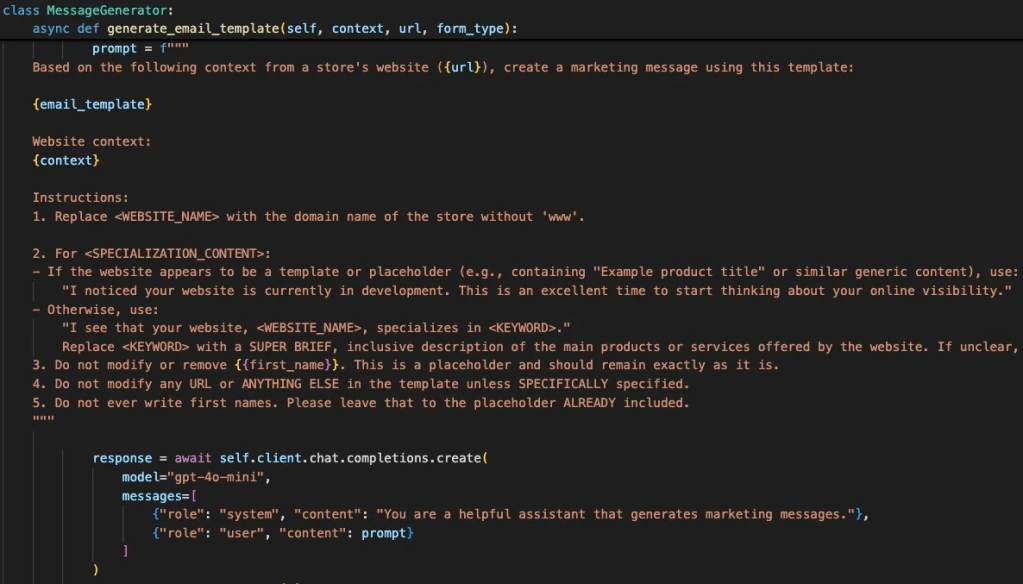The width and height of the screenshot is (1023, 584).
Task: Click the closing triple quotes of the prompt
Action: [x=43, y=421]
